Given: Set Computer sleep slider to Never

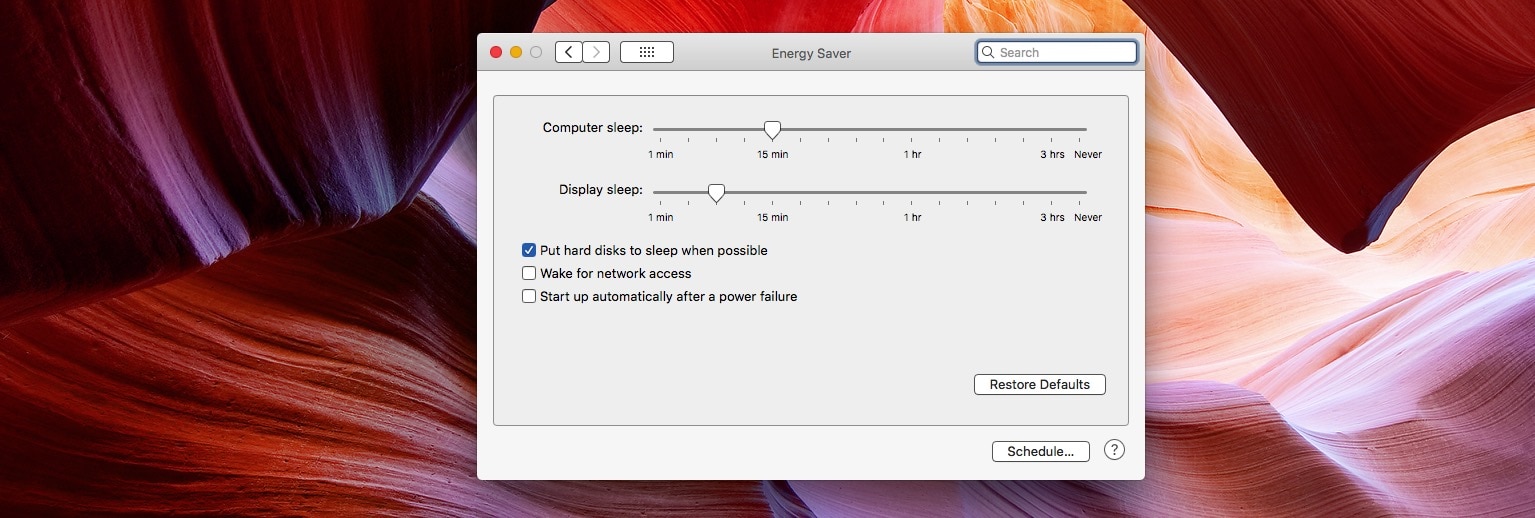Looking at the screenshot, I should click(x=1086, y=130).
